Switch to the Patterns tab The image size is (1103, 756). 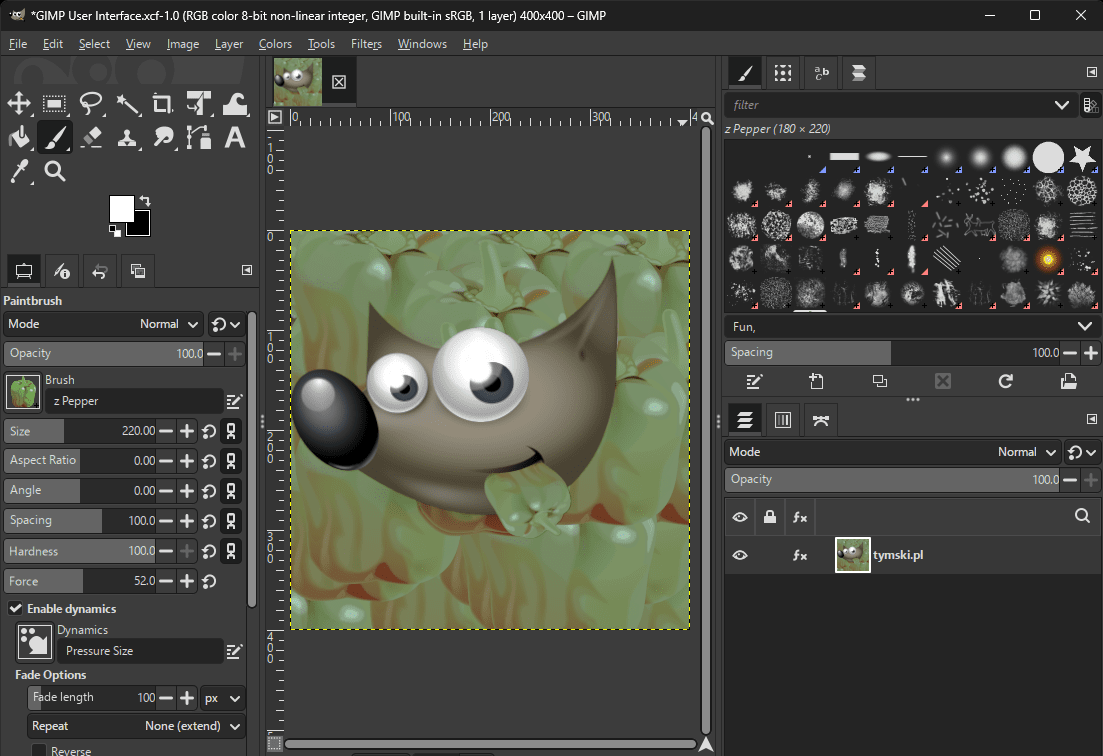pos(783,73)
